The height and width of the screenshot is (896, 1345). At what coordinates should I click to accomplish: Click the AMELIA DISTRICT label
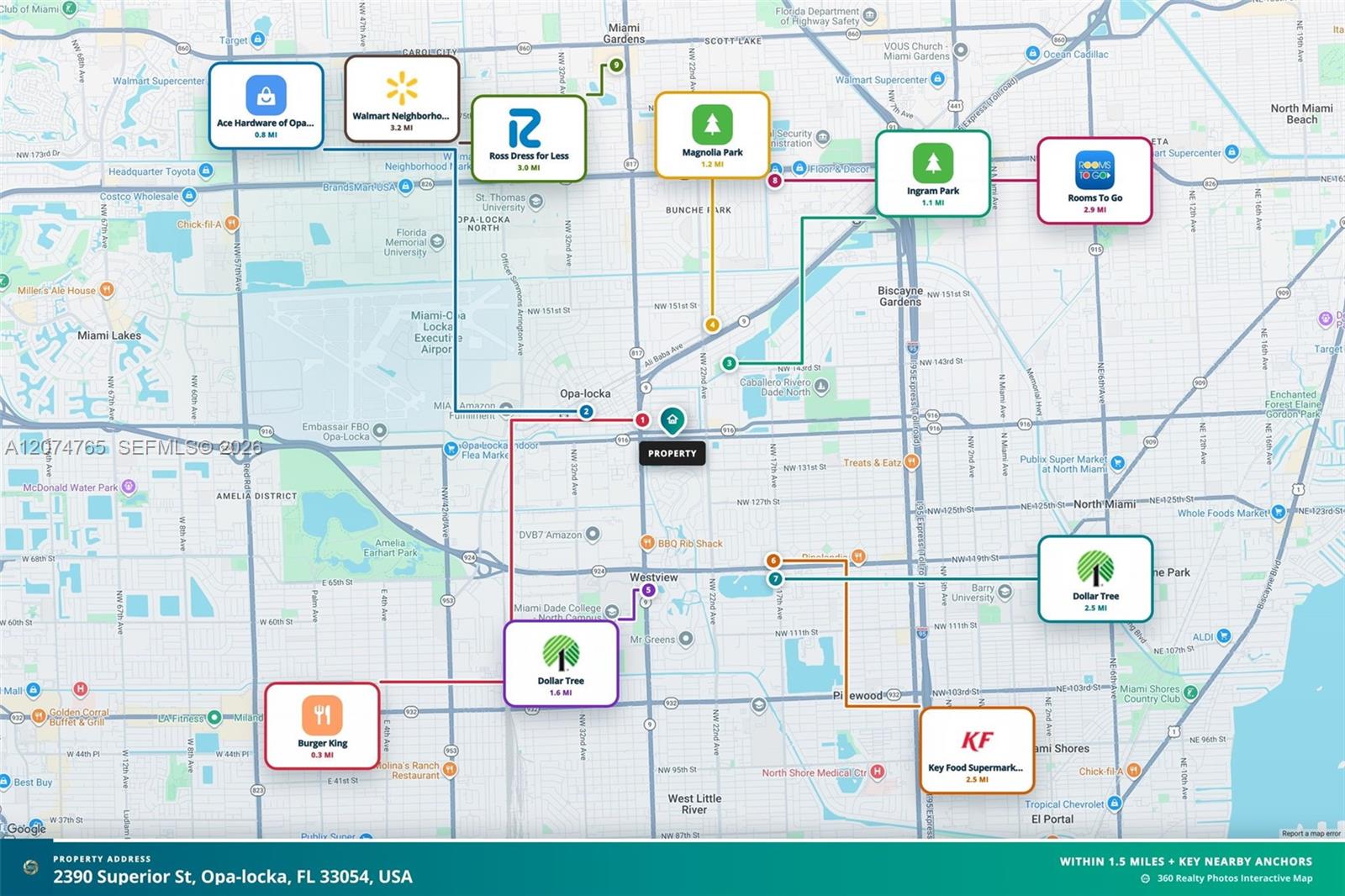[x=256, y=496]
